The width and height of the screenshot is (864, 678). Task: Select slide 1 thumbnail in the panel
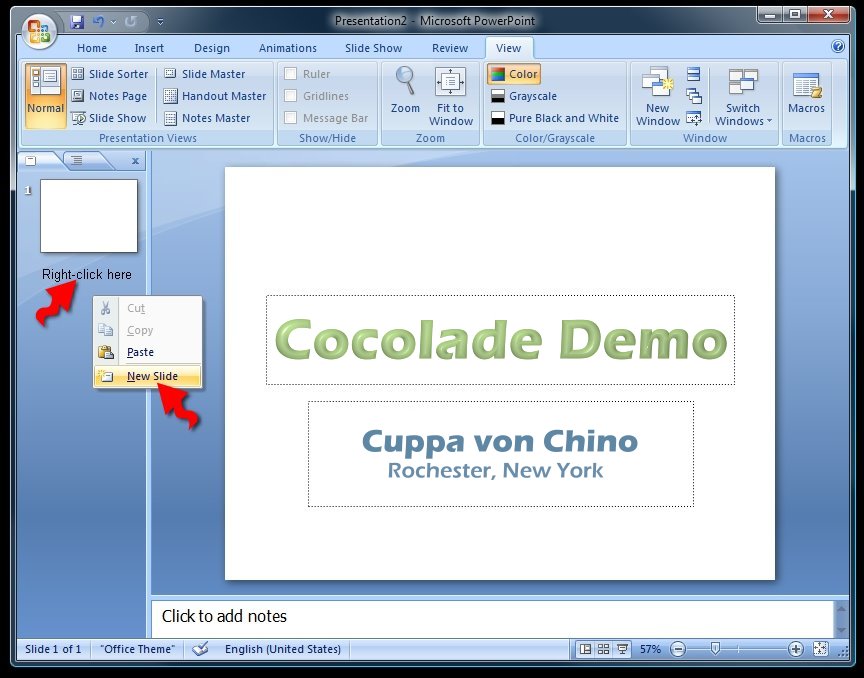[88, 215]
